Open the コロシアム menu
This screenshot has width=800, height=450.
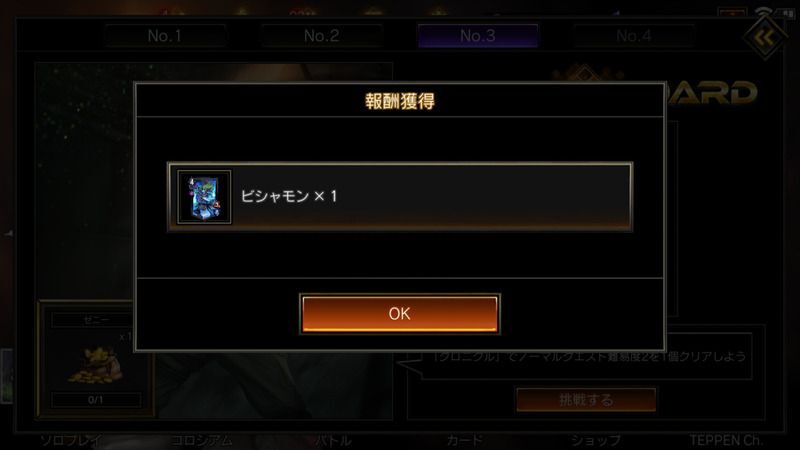point(202,440)
